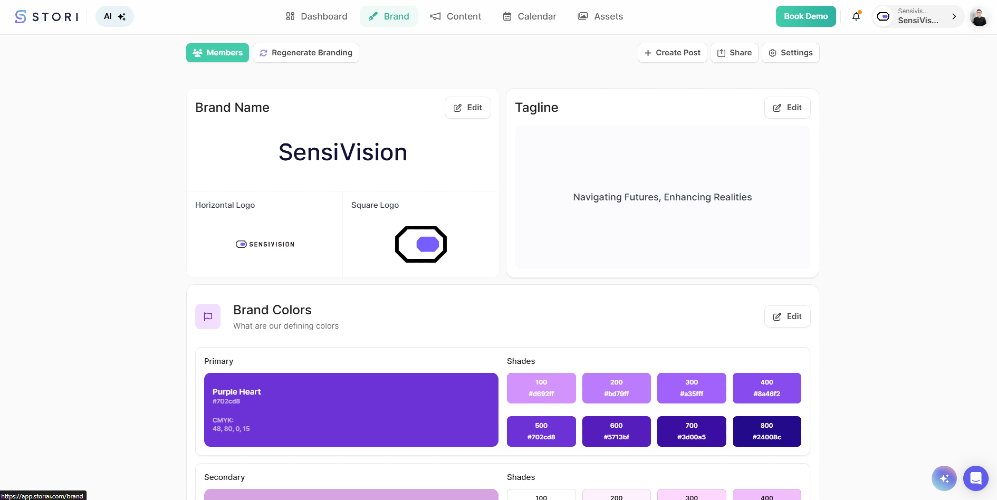Click the user profile avatar

(x=978, y=16)
